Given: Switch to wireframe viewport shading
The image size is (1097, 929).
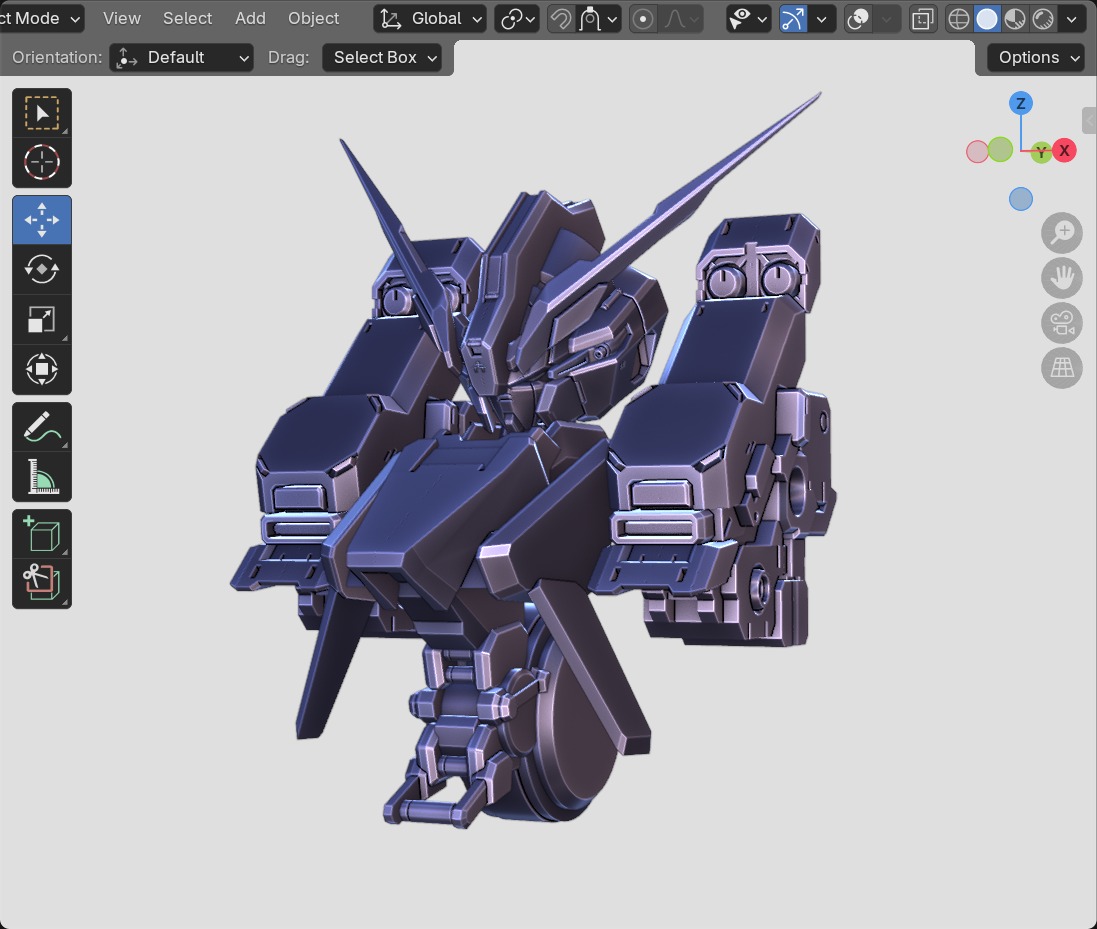Looking at the screenshot, I should tap(958, 19).
